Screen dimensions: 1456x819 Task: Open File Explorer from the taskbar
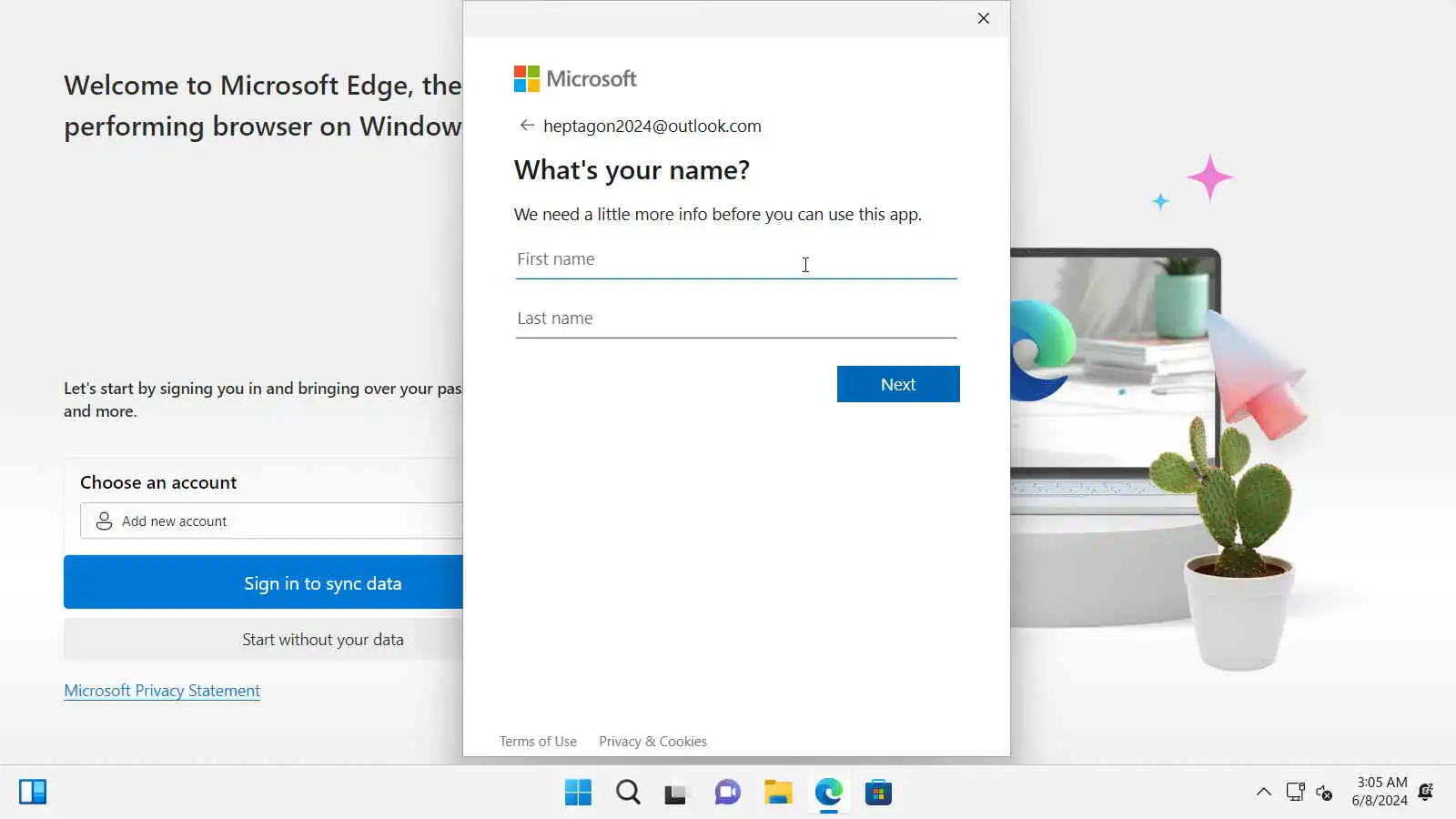point(777,793)
